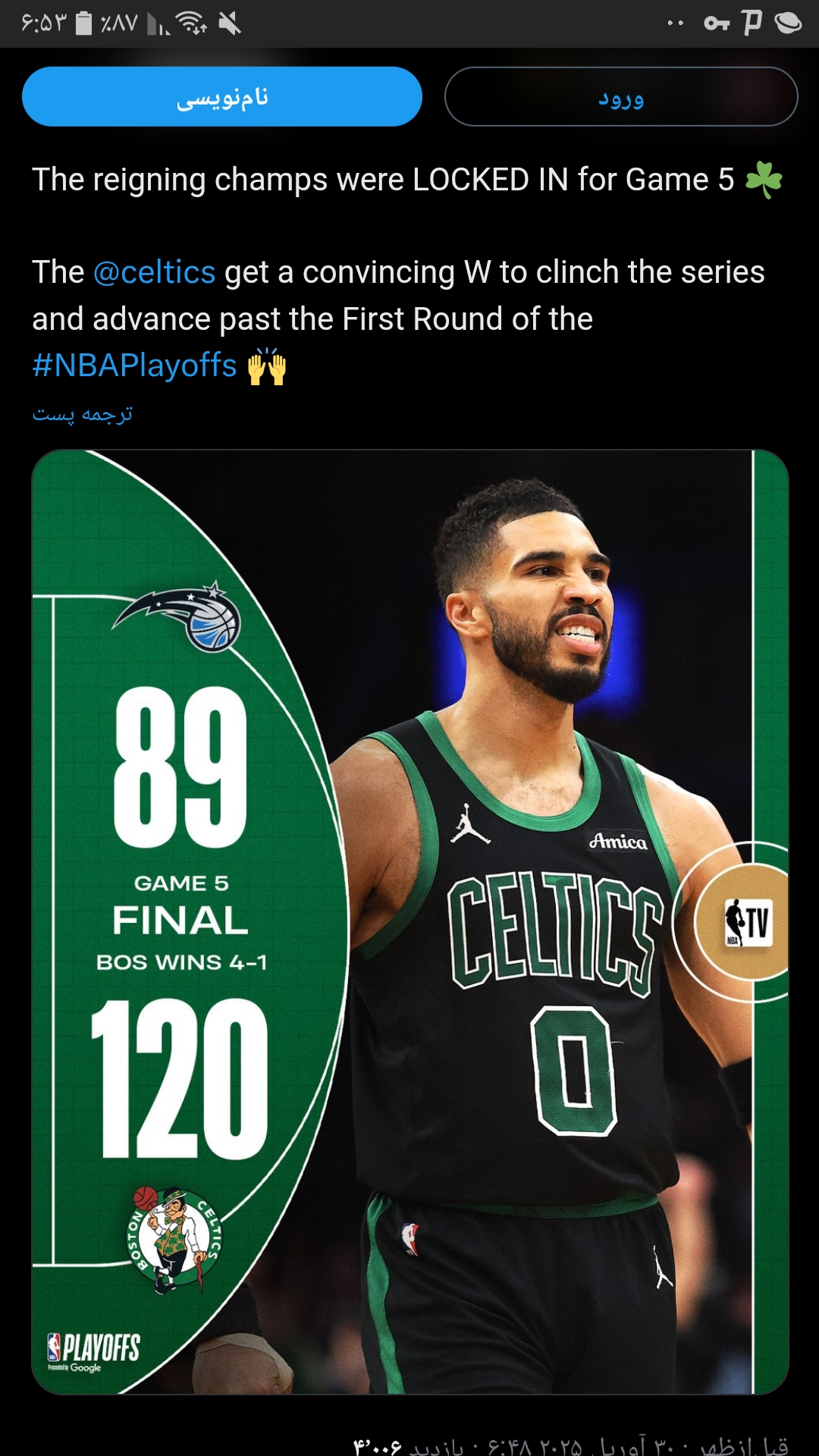Tap the shamrock emoji in tweet
The image size is (819, 1456).
coord(763,180)
